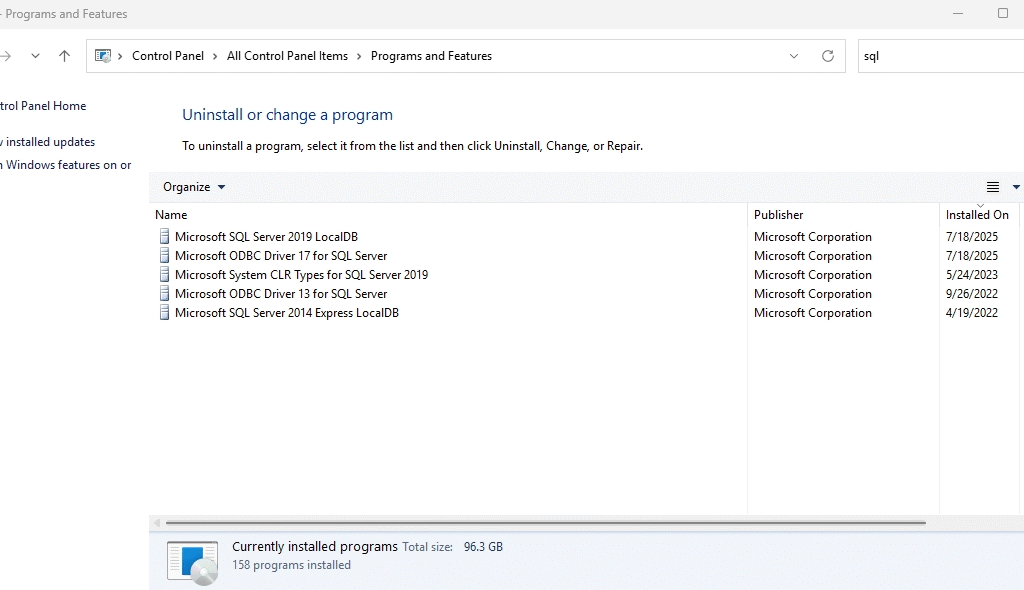Open the Organize menu

coord(194,187)
